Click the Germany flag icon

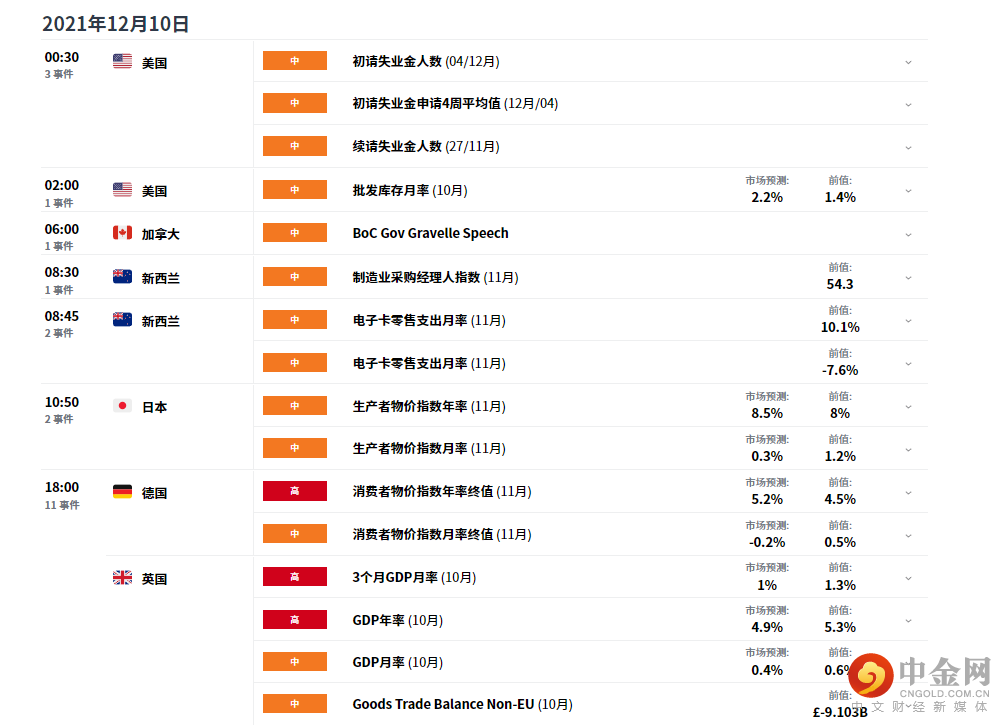tap(122, 492)
